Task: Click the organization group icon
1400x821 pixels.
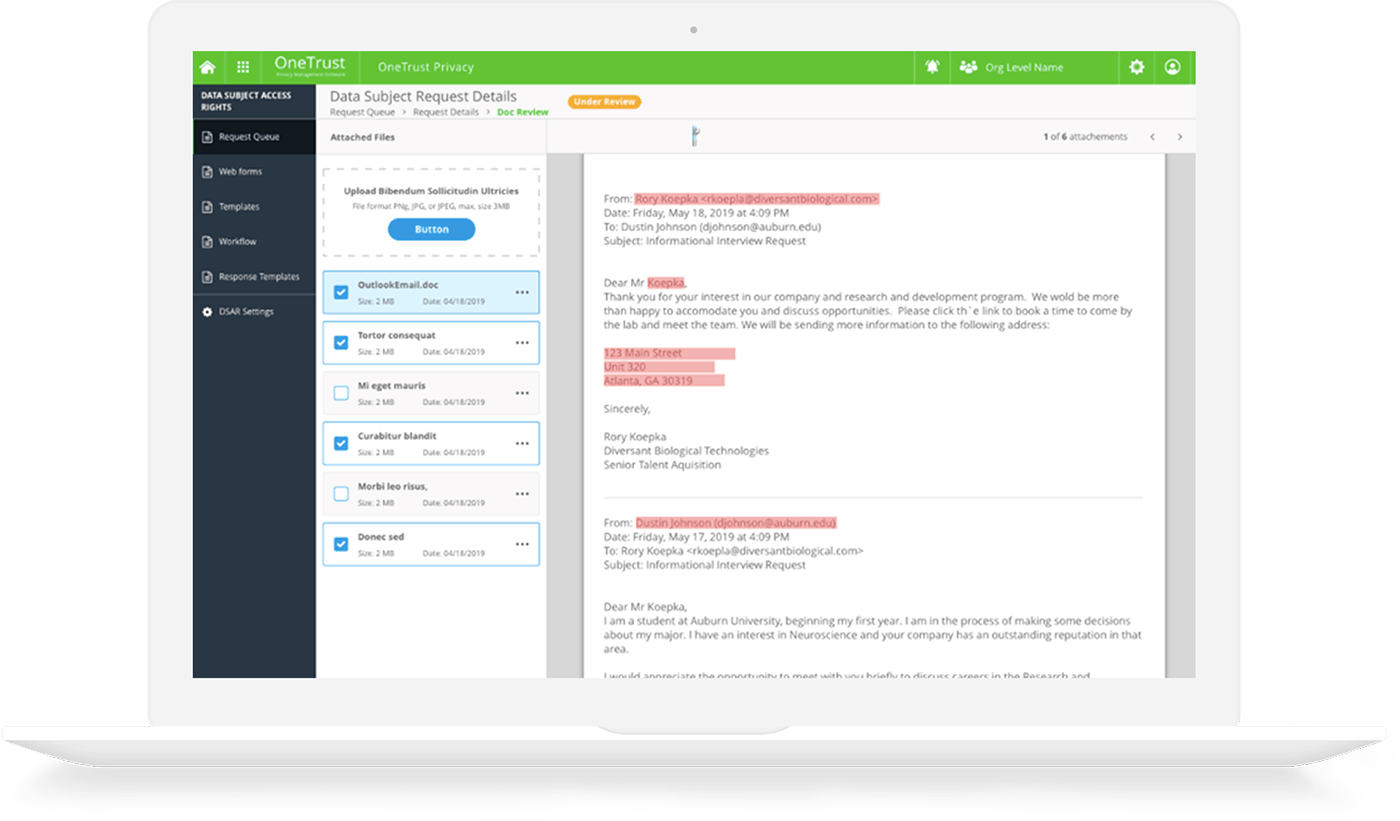Action: tap(968, 67)
